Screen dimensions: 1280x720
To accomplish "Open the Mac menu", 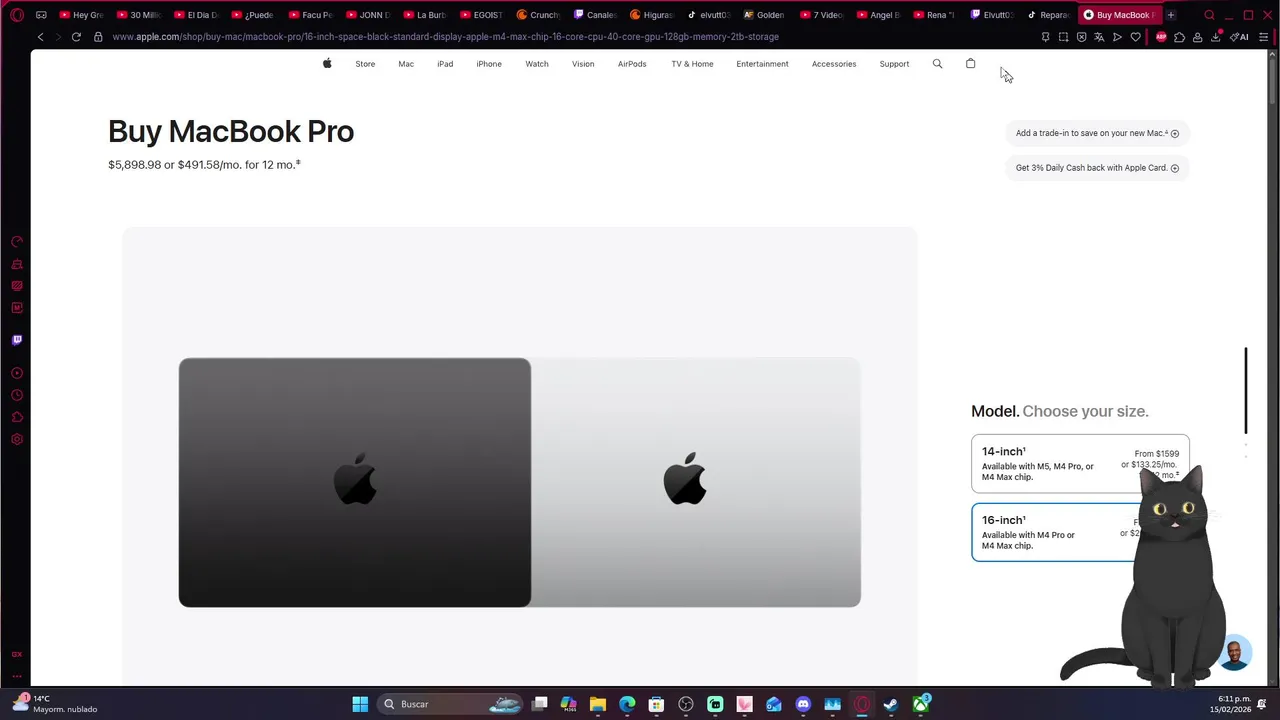I will [x=406, y=64].
